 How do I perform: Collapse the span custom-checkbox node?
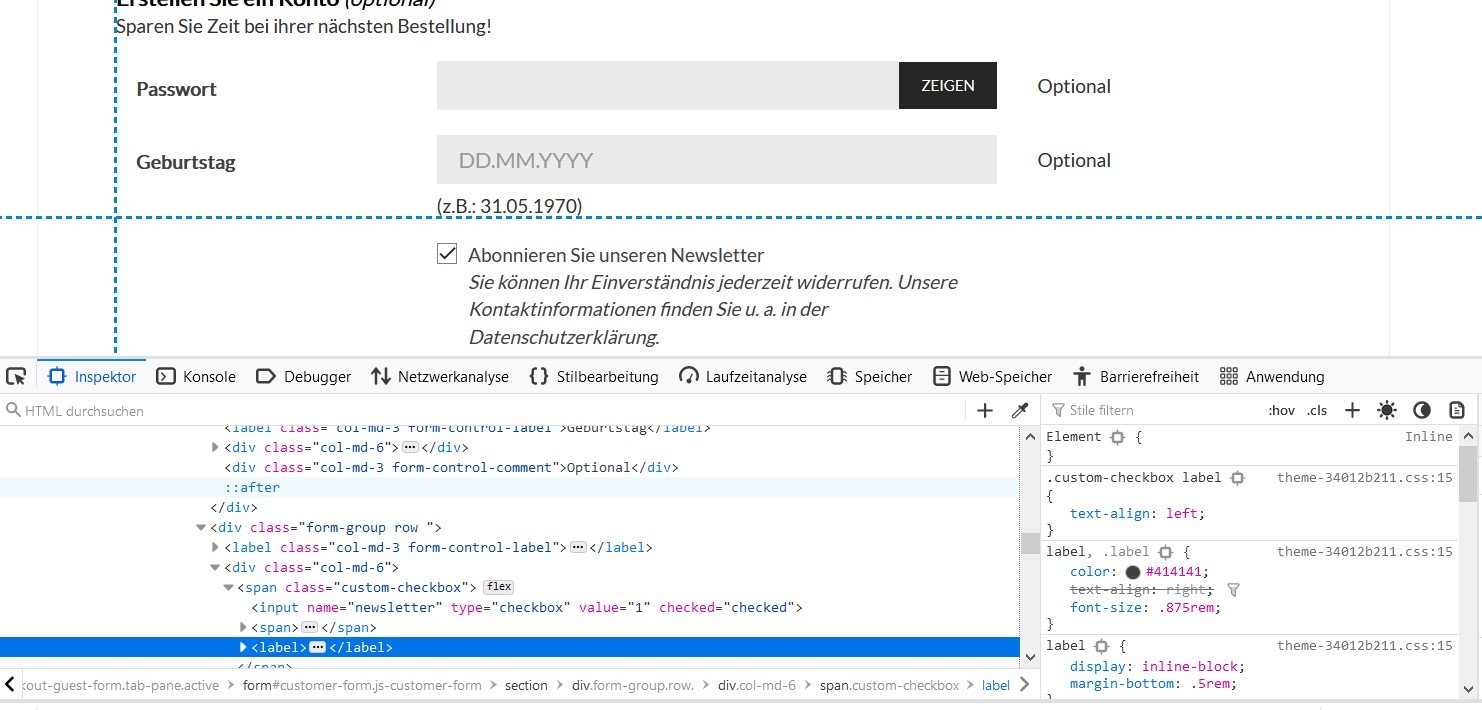[x=229, y=587]
